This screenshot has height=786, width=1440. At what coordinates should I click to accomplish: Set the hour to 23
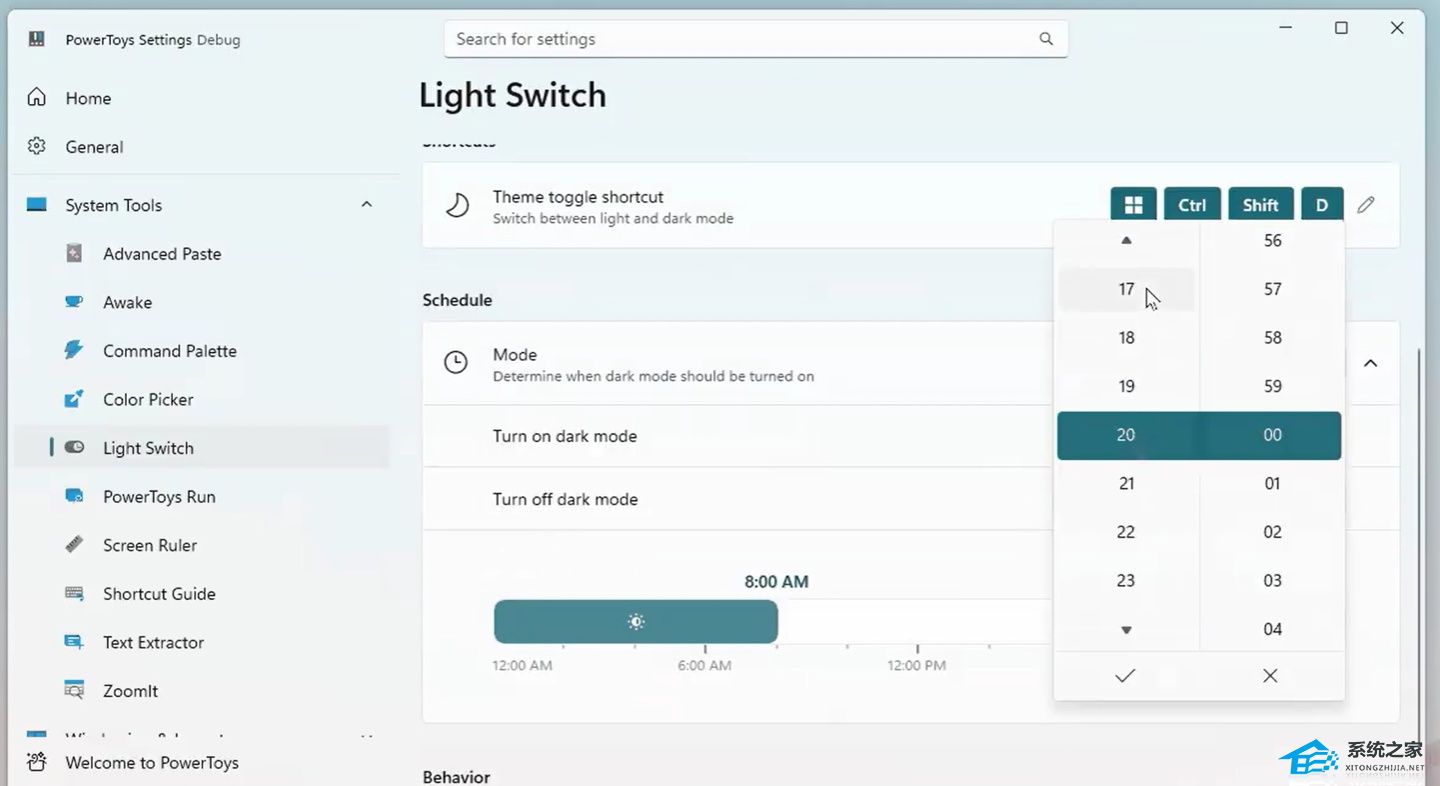1126,580
